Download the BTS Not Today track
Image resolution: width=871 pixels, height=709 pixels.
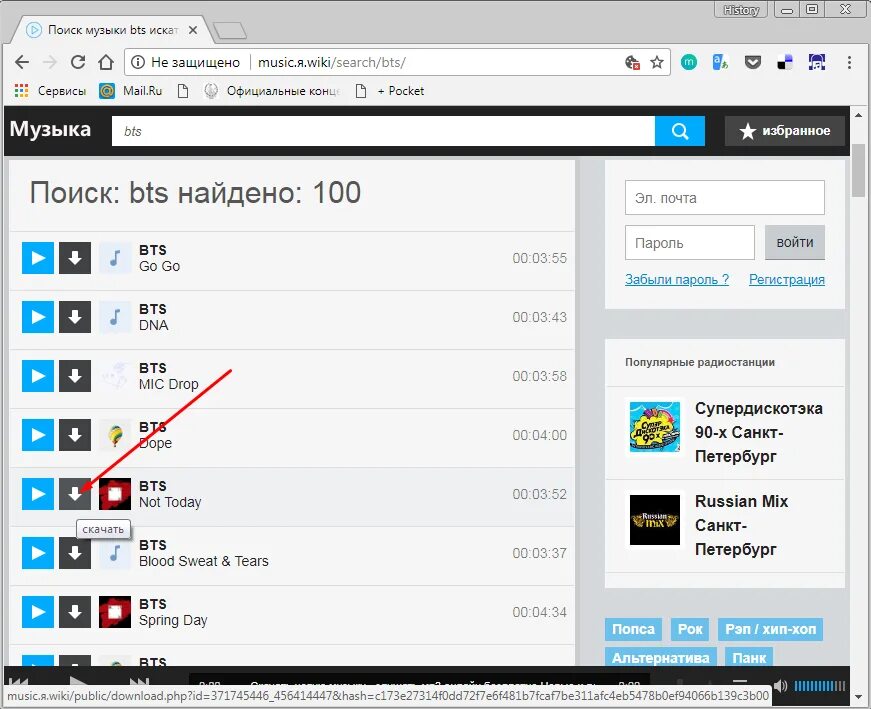click(75, 494)
